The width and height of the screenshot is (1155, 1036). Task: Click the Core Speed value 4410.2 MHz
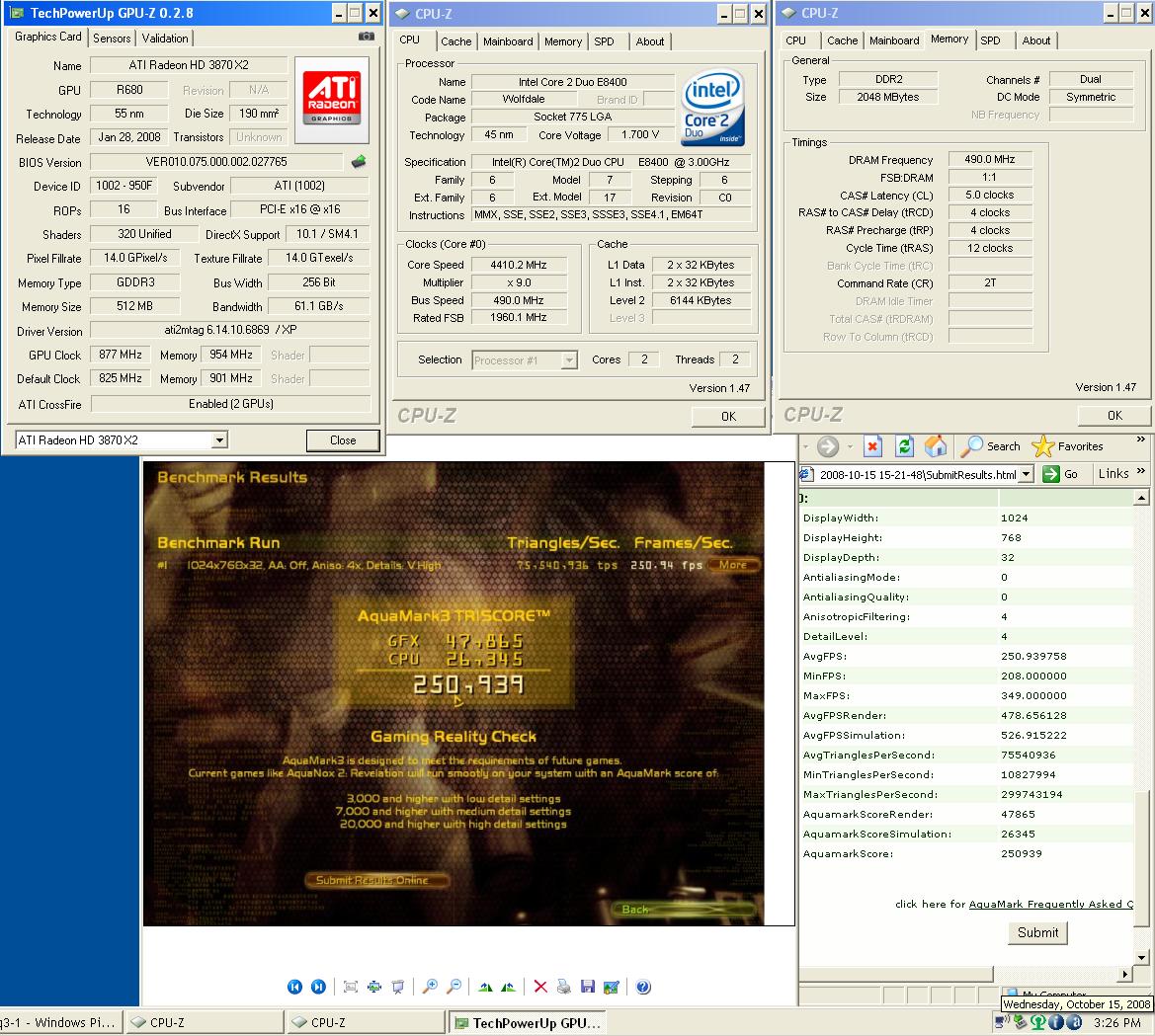point(519,265)
